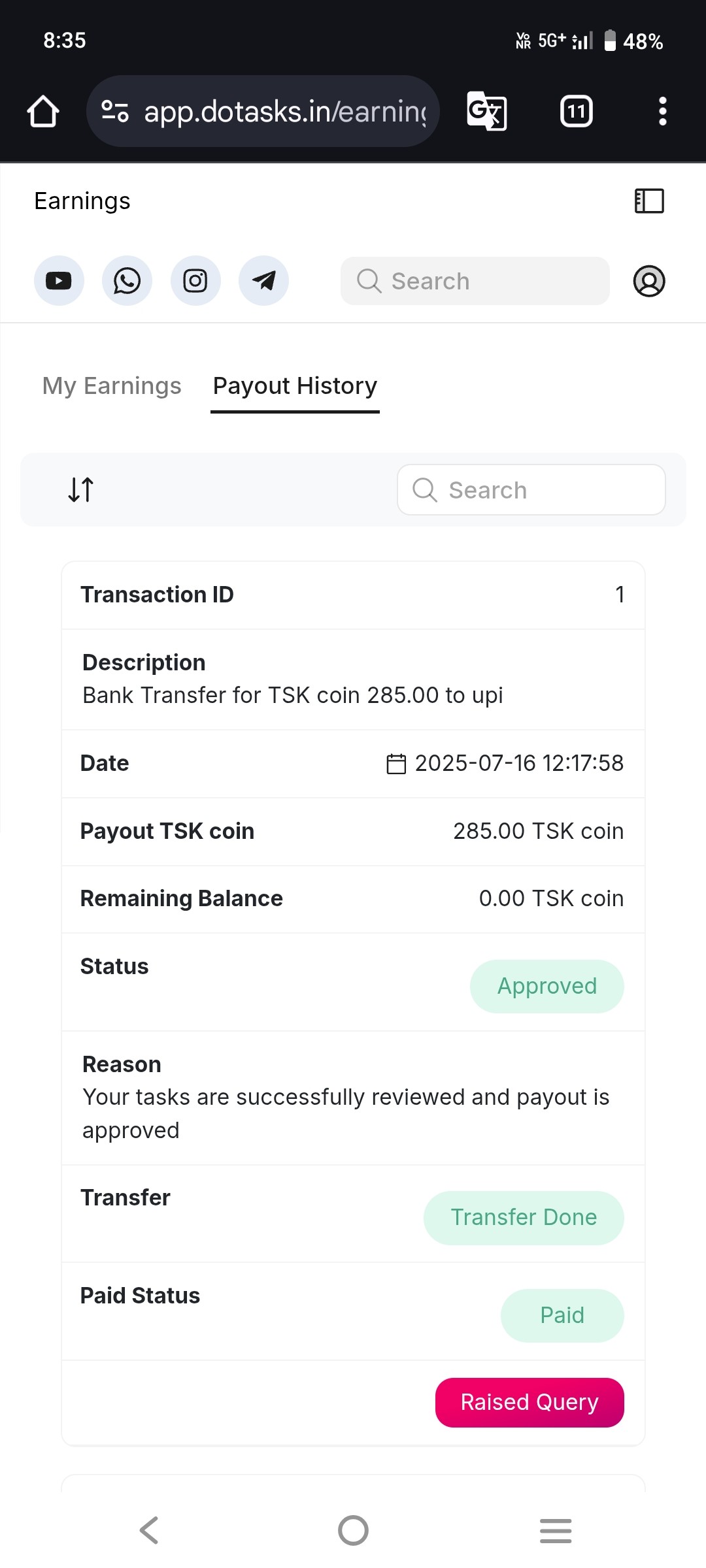The image size is (706, 1568).
Task: Open the browser tab switcher
Action: click(x=576, y=111)
